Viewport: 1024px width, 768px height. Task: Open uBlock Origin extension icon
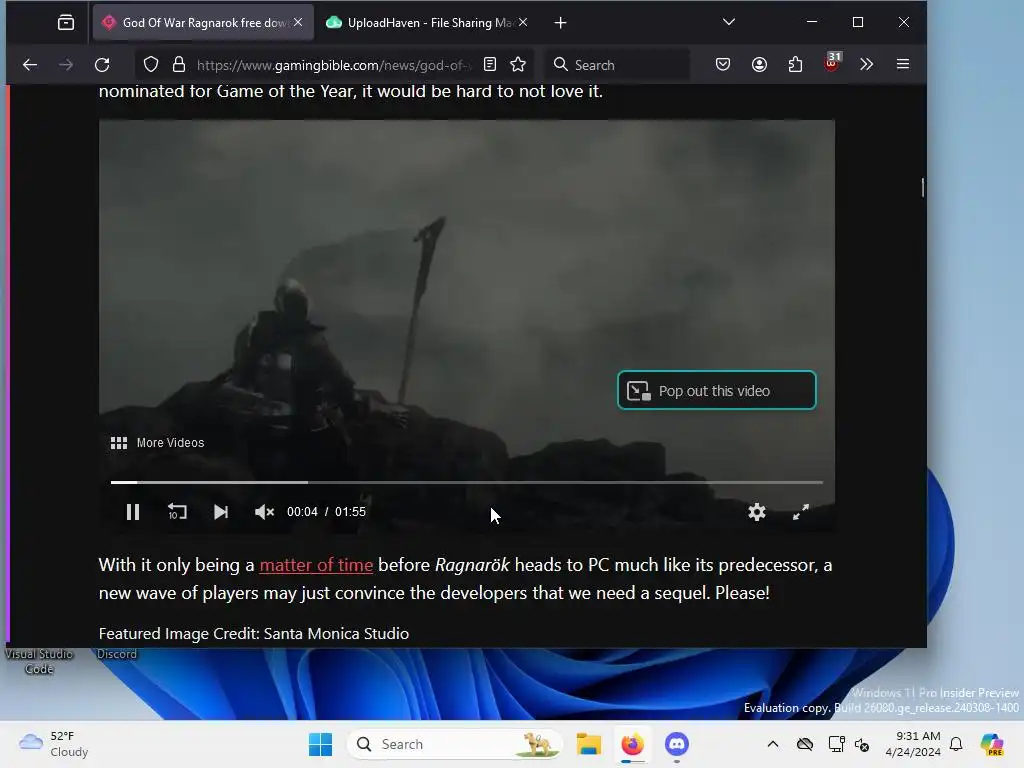[831, 63]
